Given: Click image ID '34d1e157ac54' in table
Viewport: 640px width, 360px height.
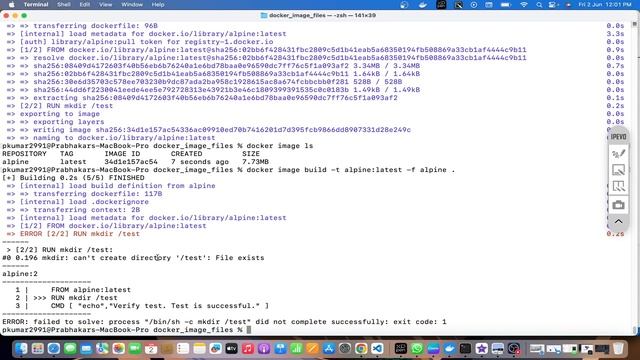Looking at the screenshot, I should coord(131,162).
